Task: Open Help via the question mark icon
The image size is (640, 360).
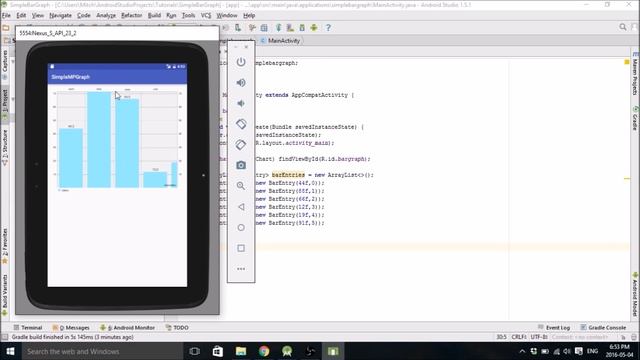Action: [328, 28]
